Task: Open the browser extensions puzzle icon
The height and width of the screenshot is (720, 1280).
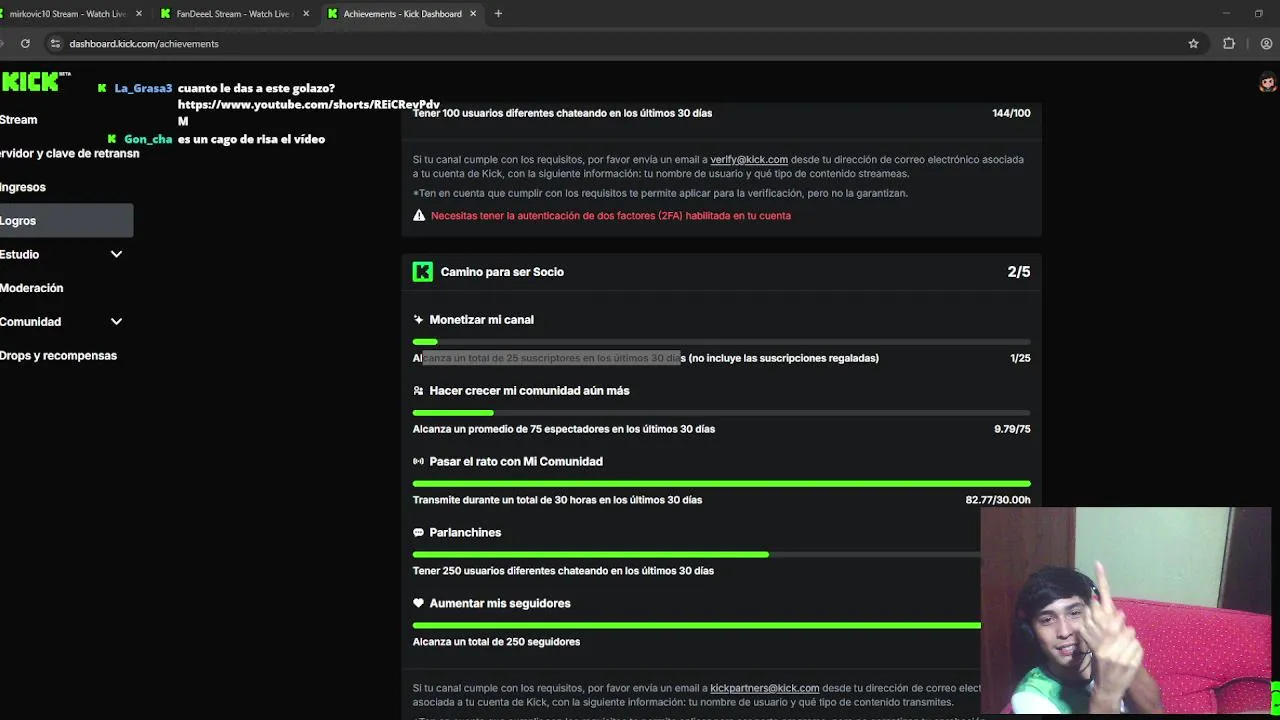Action: click(1229, 44)
